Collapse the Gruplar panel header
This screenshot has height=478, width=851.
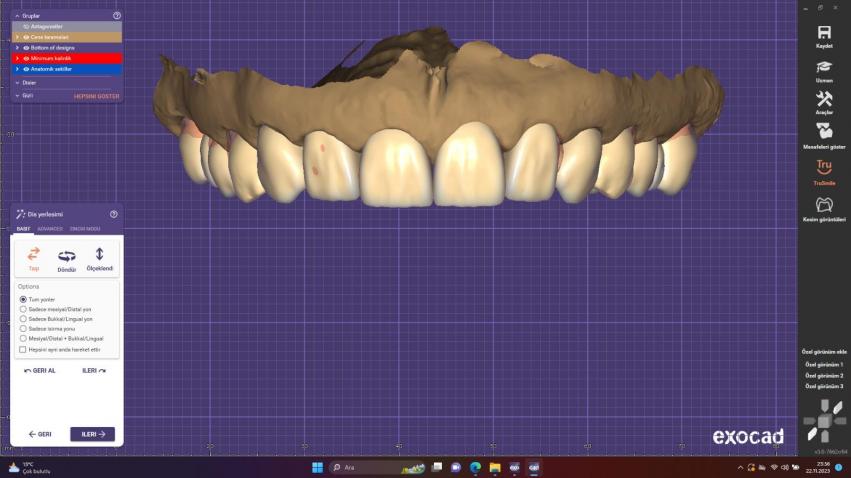[16, 16]
